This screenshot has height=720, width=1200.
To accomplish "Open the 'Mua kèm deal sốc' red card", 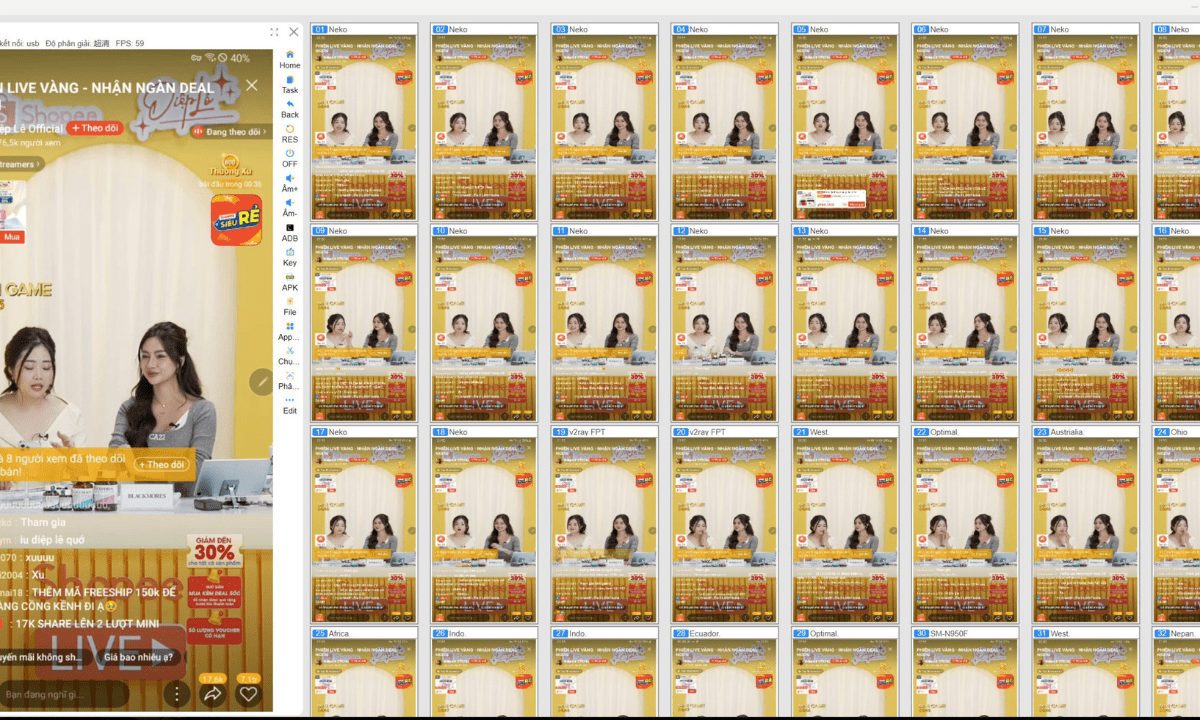I will coord(214,594).
